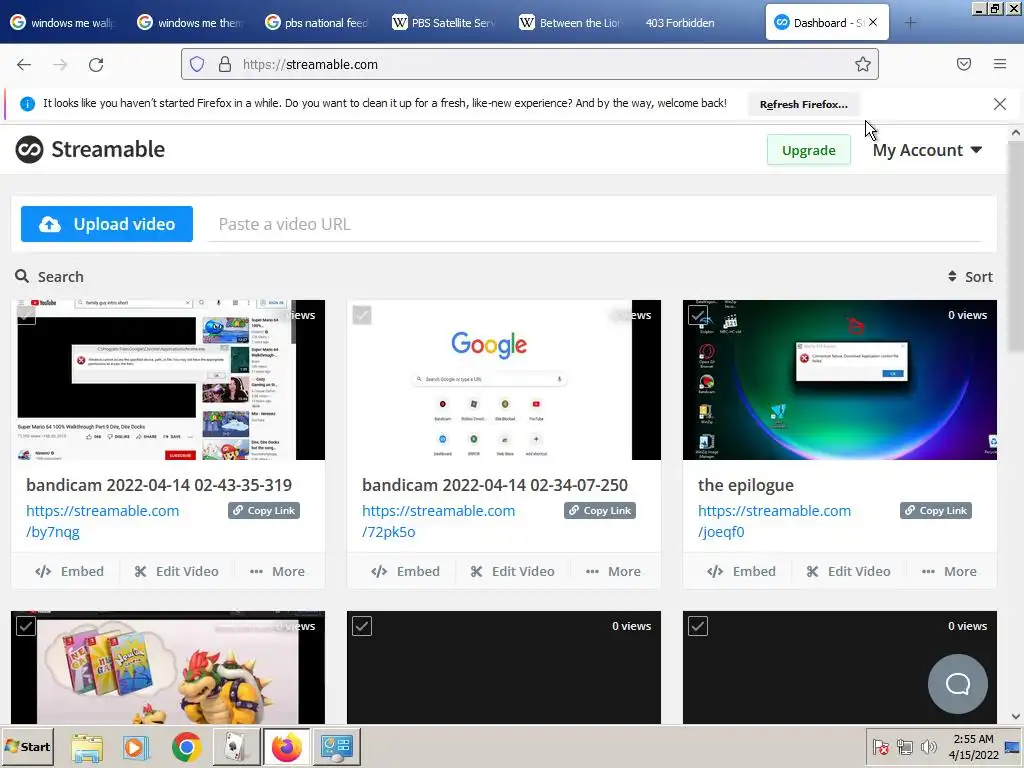The image size is (1024, 768).
Task: Open the streamable.com/by7nqg link
Action: [103, 521]
